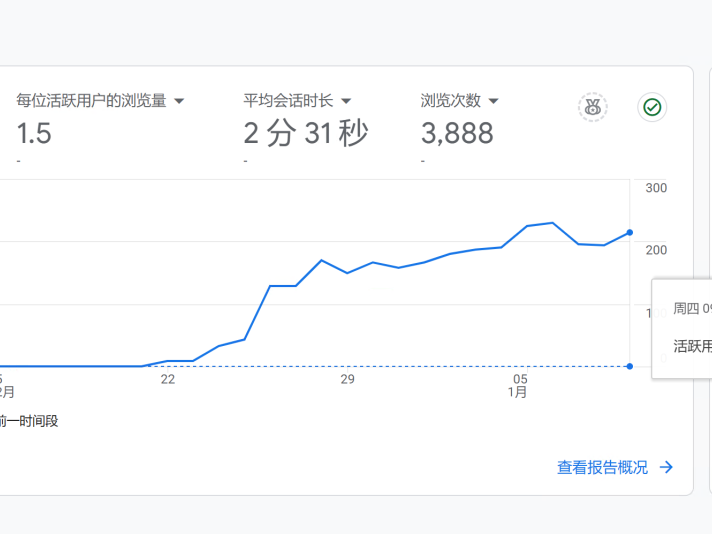Open the 平均会话时长 metric dropdown
This screenshot has height=534, width=712.
[346, 101]
